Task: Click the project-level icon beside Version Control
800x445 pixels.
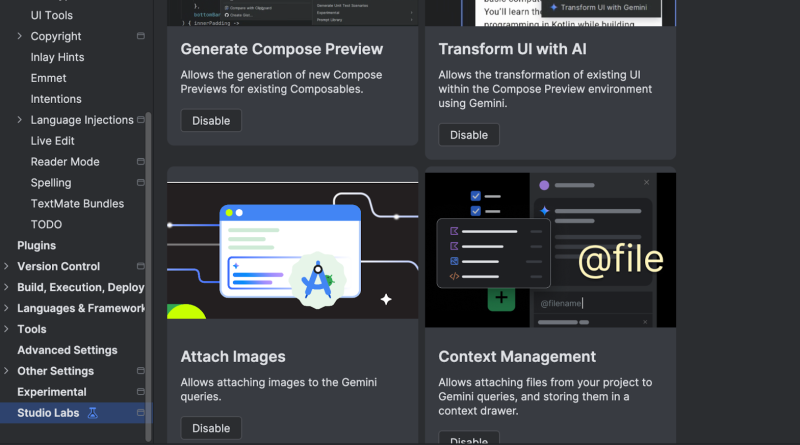Action: (x=140, y=267)
